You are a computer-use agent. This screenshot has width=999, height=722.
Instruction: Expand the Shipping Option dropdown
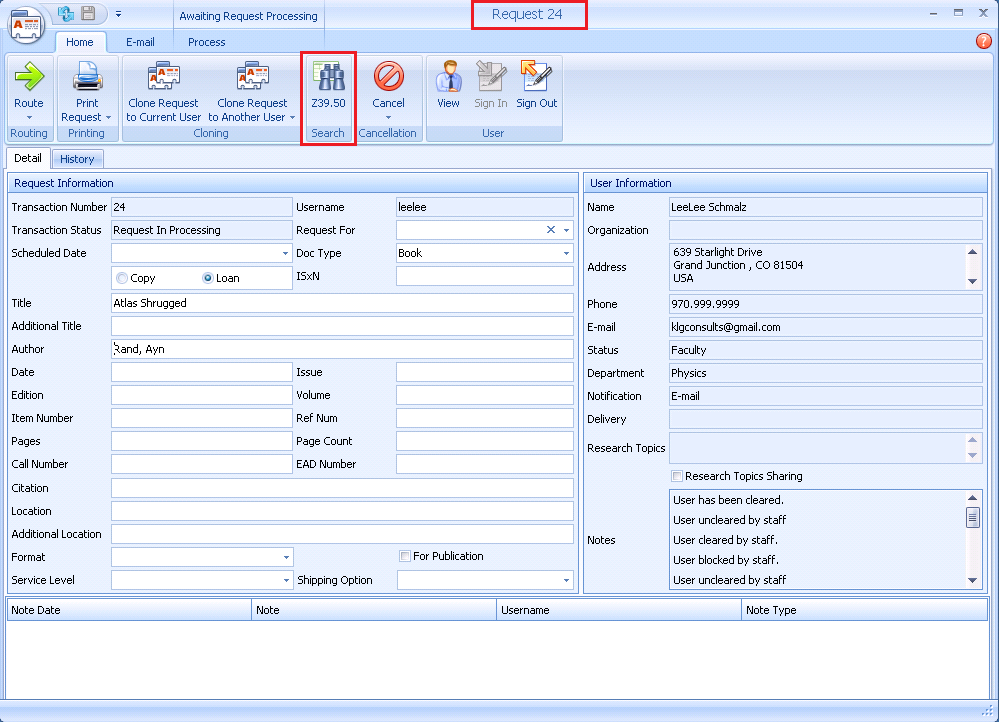point(566,580)
